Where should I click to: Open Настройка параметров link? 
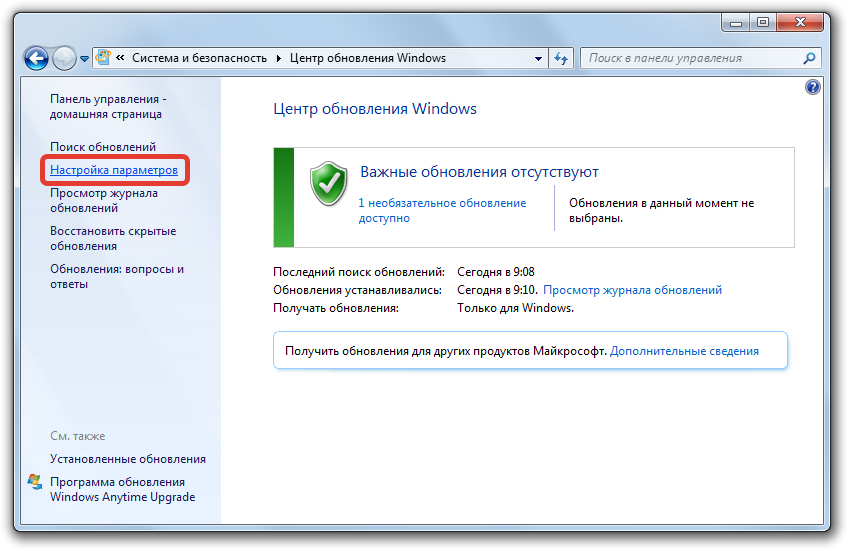pyautogui.click(x=114, y=170)
